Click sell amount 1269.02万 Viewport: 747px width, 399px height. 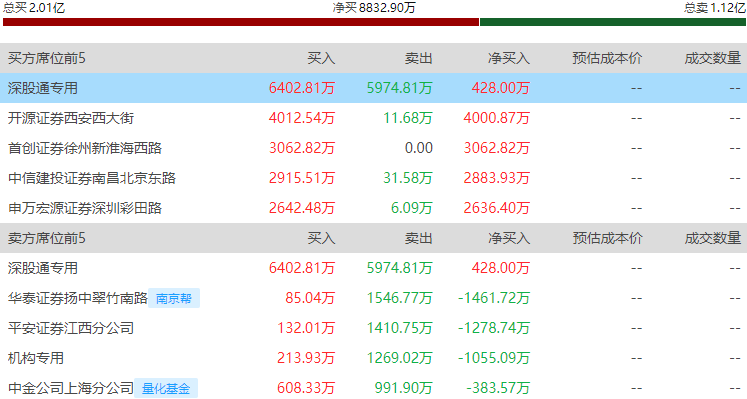400,358
